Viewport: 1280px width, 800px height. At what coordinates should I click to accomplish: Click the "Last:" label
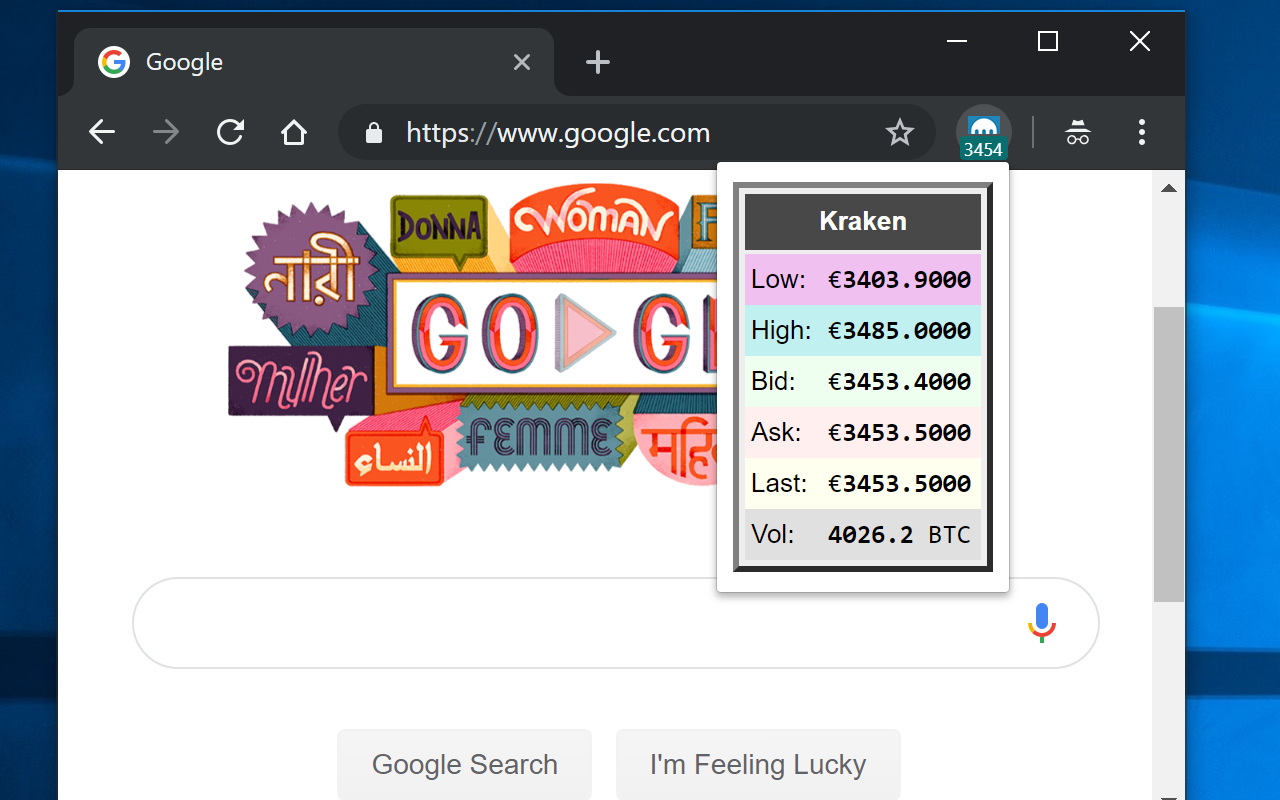click(779, 483)
